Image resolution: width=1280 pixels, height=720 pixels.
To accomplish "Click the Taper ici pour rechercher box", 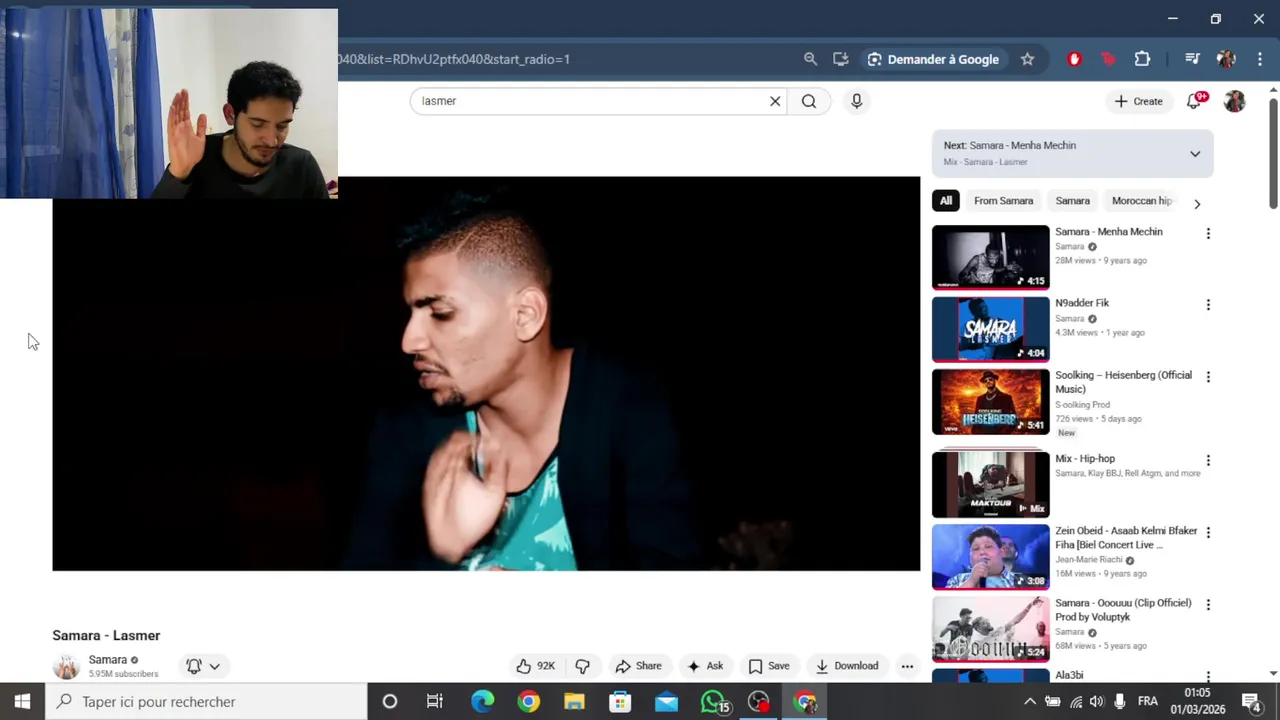I will pos(206,702).
